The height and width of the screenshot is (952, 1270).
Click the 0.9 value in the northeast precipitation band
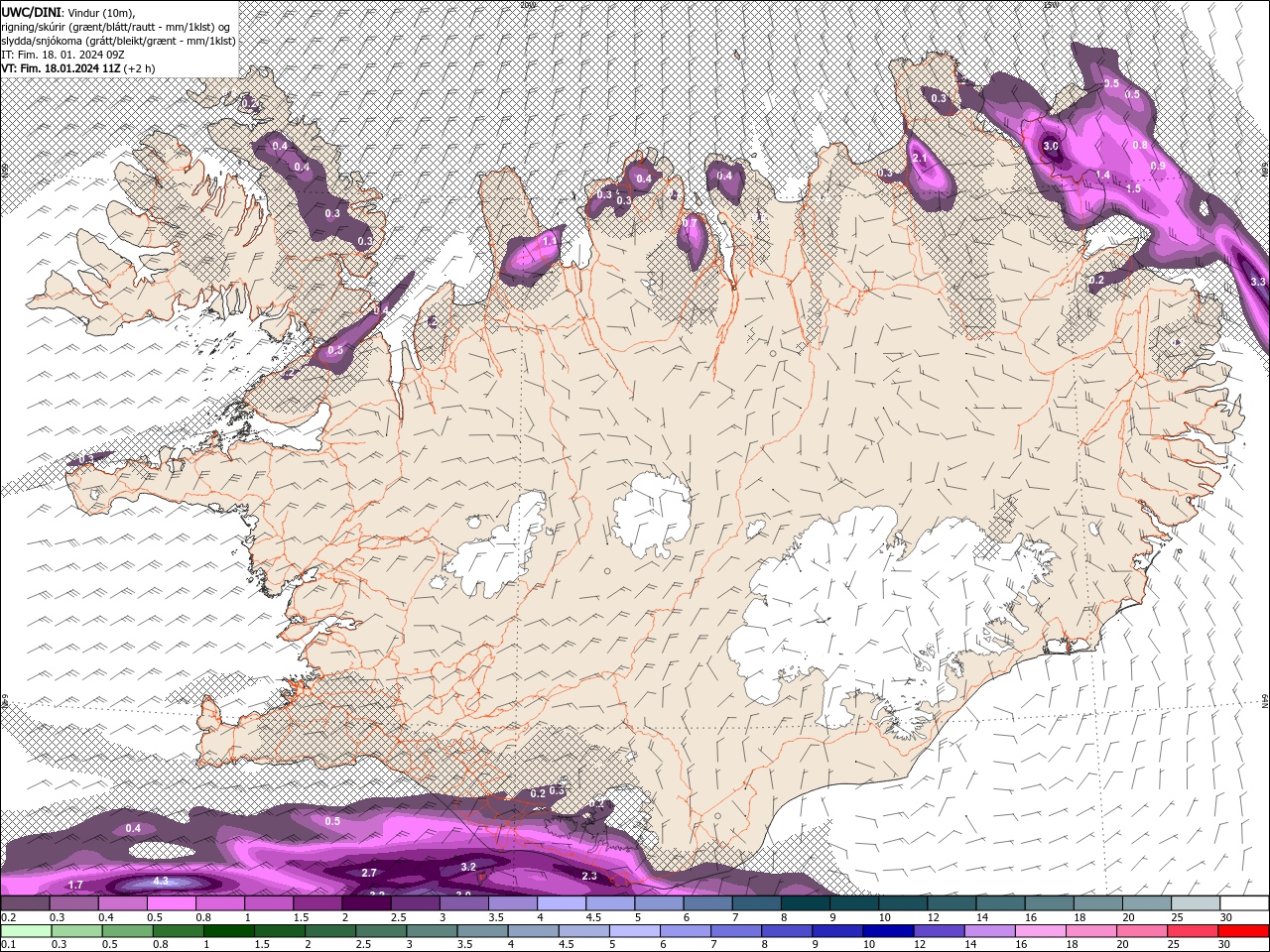[x=1158, y=166]
